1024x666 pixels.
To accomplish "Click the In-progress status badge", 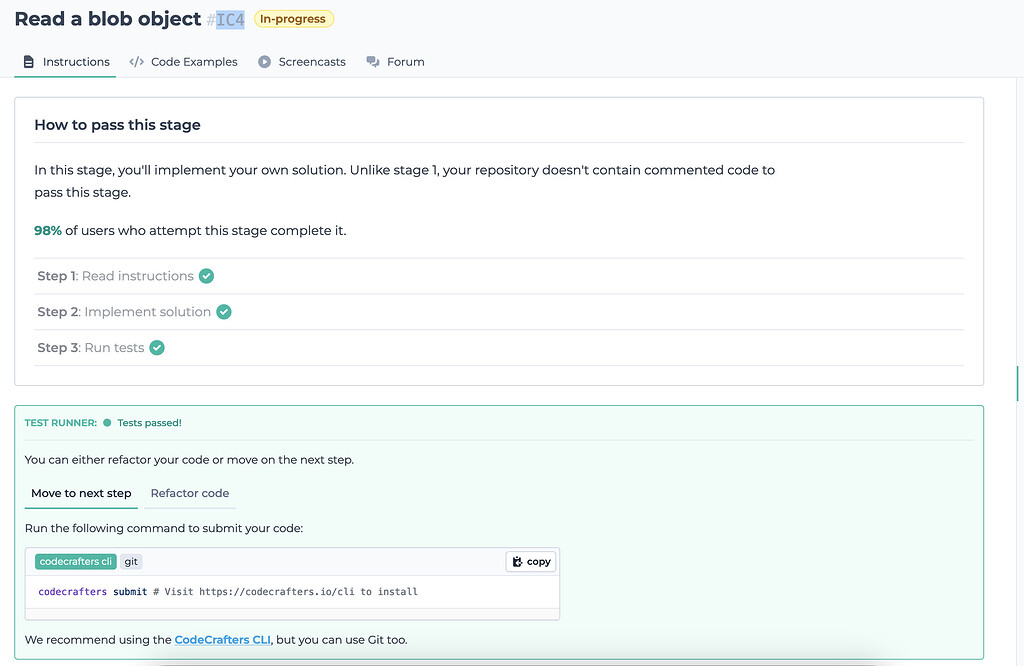I will [x=293, y=18].
